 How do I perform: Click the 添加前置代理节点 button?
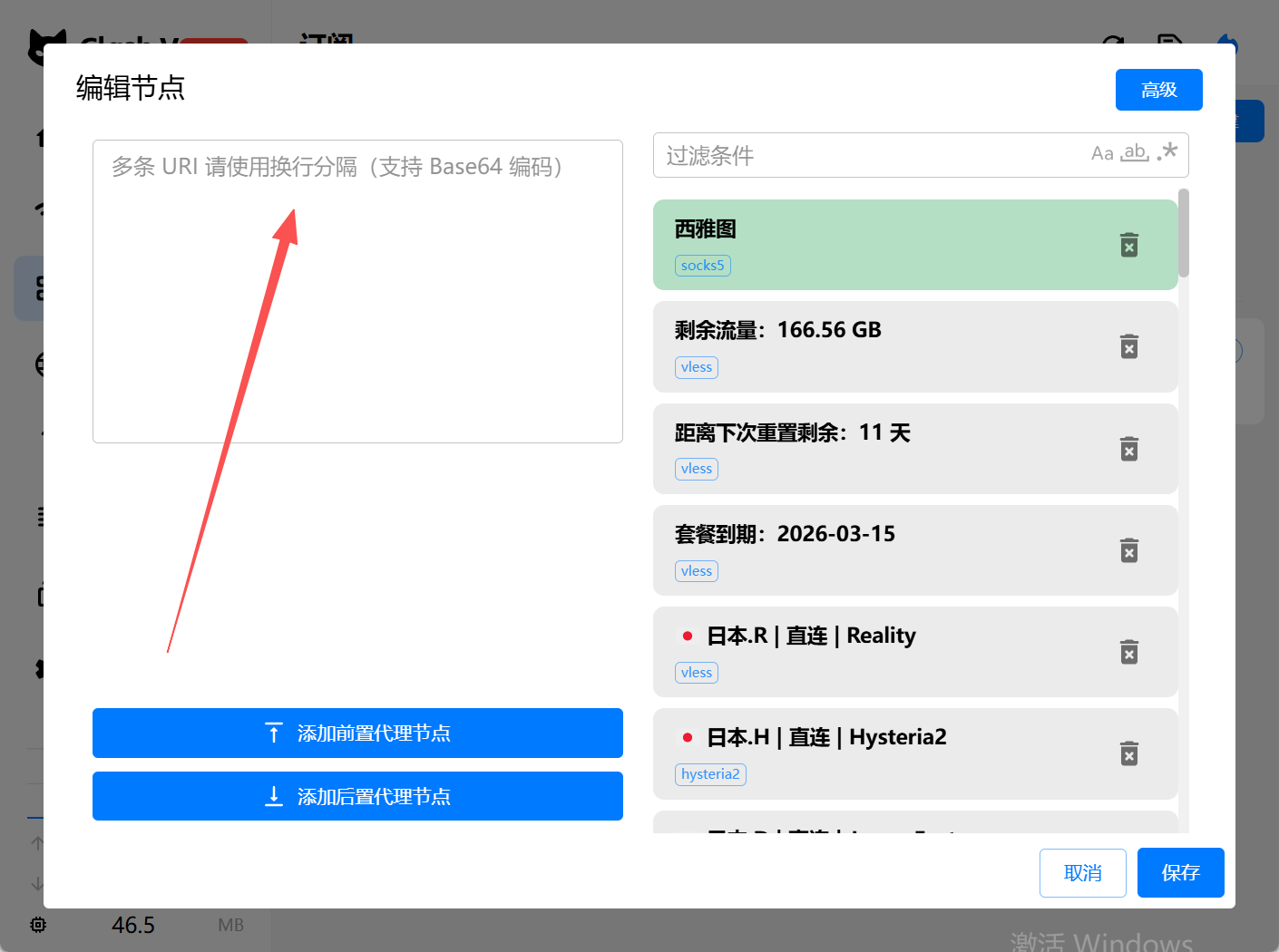(x=357, y=733)
